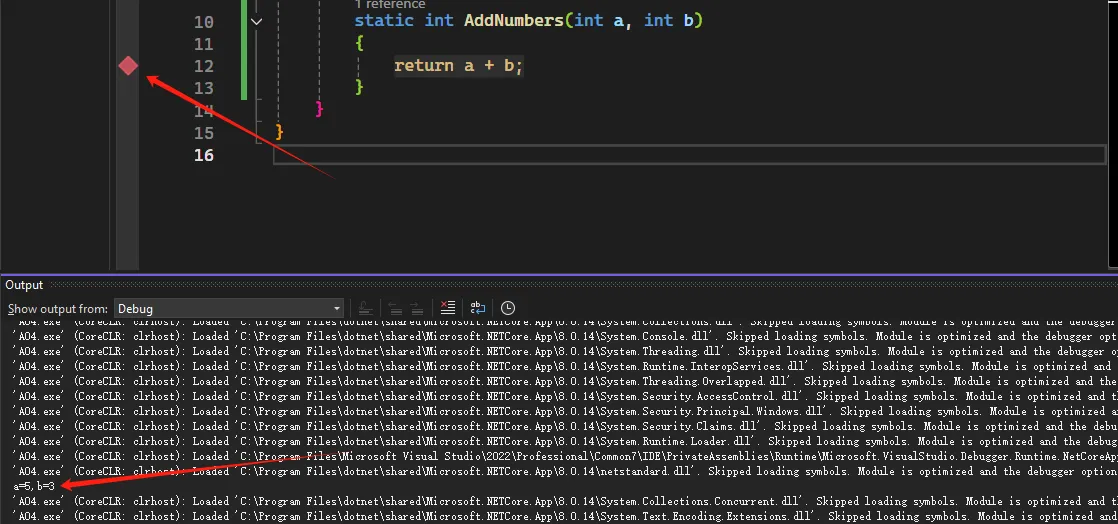Click the 'Show output from:' label
The image size is (1118, 524).
(x=58, y=309)
